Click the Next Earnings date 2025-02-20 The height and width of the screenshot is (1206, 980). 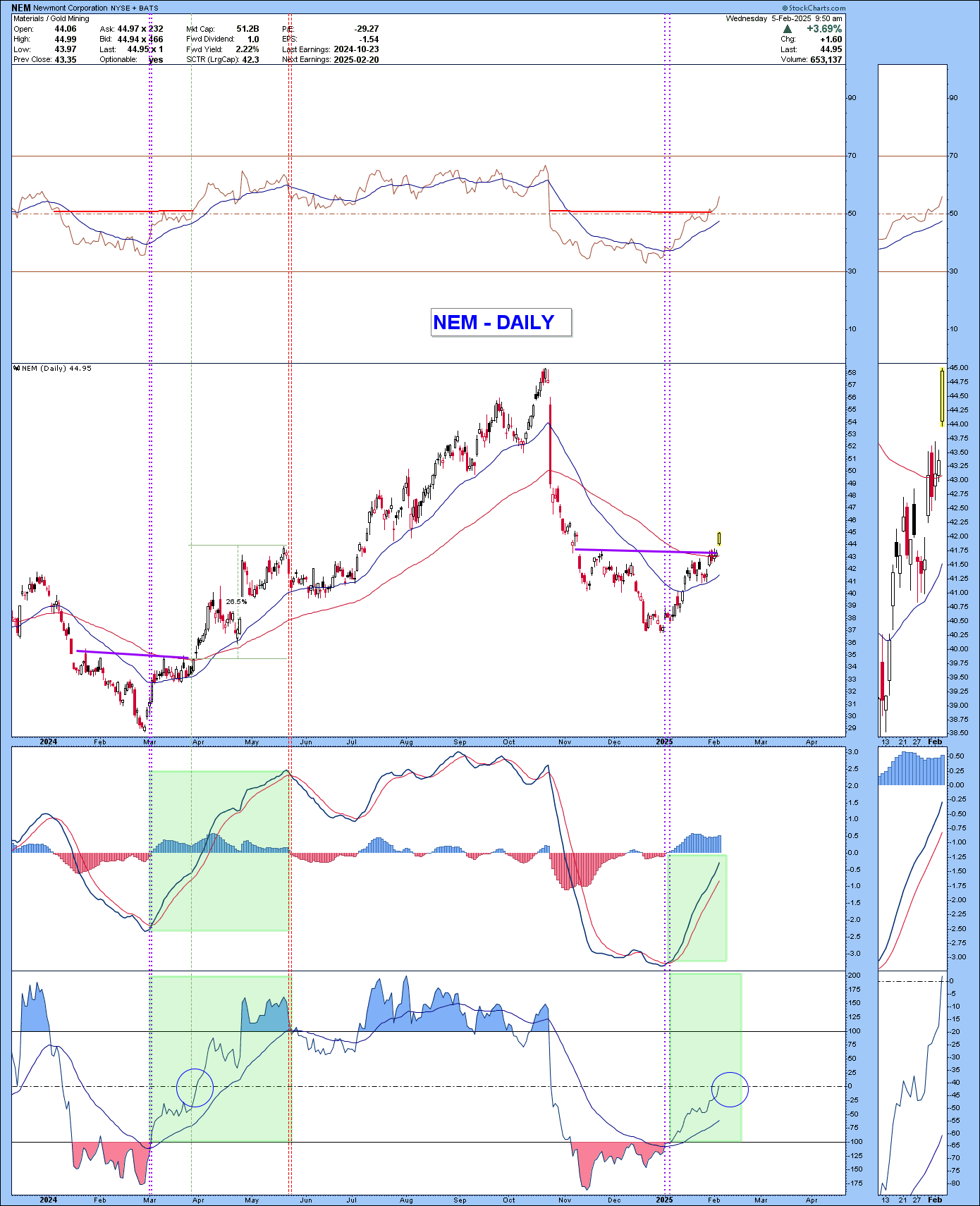[355, 60]
